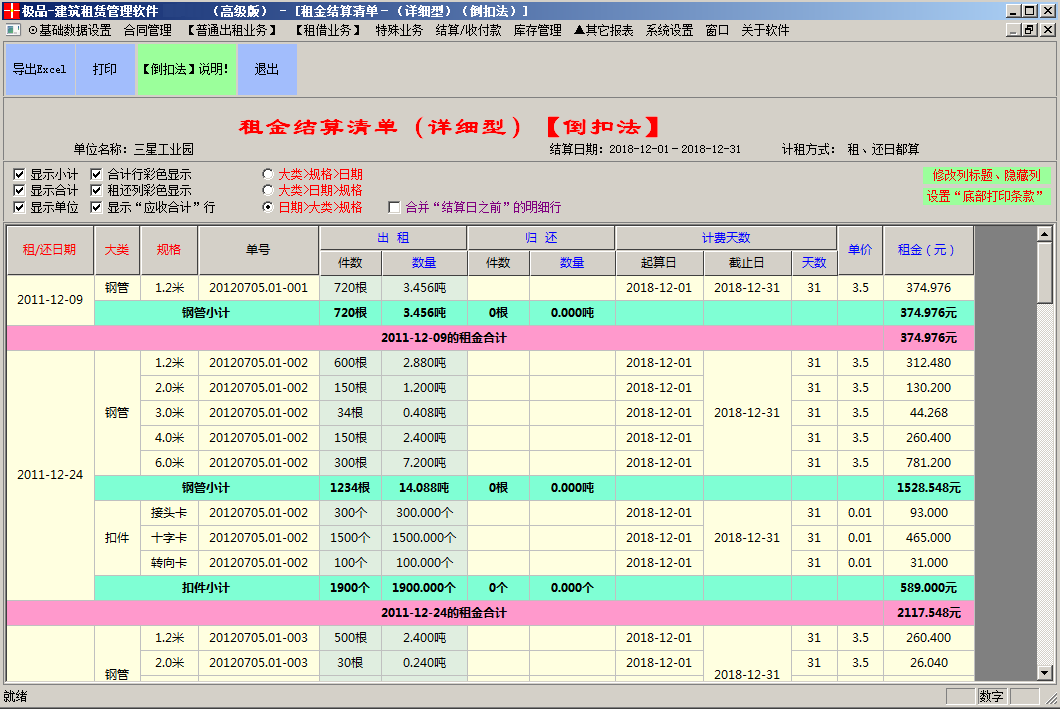Click 租金（元） column header
Viewport: 1060px width, 709px height.
pos(928,249)
